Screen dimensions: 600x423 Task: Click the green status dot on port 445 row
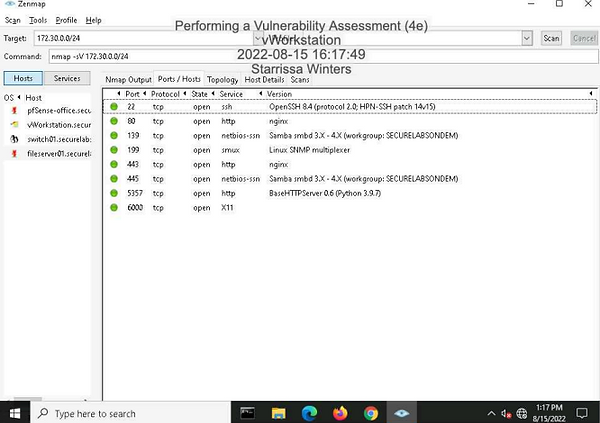[x=114, y=179]
